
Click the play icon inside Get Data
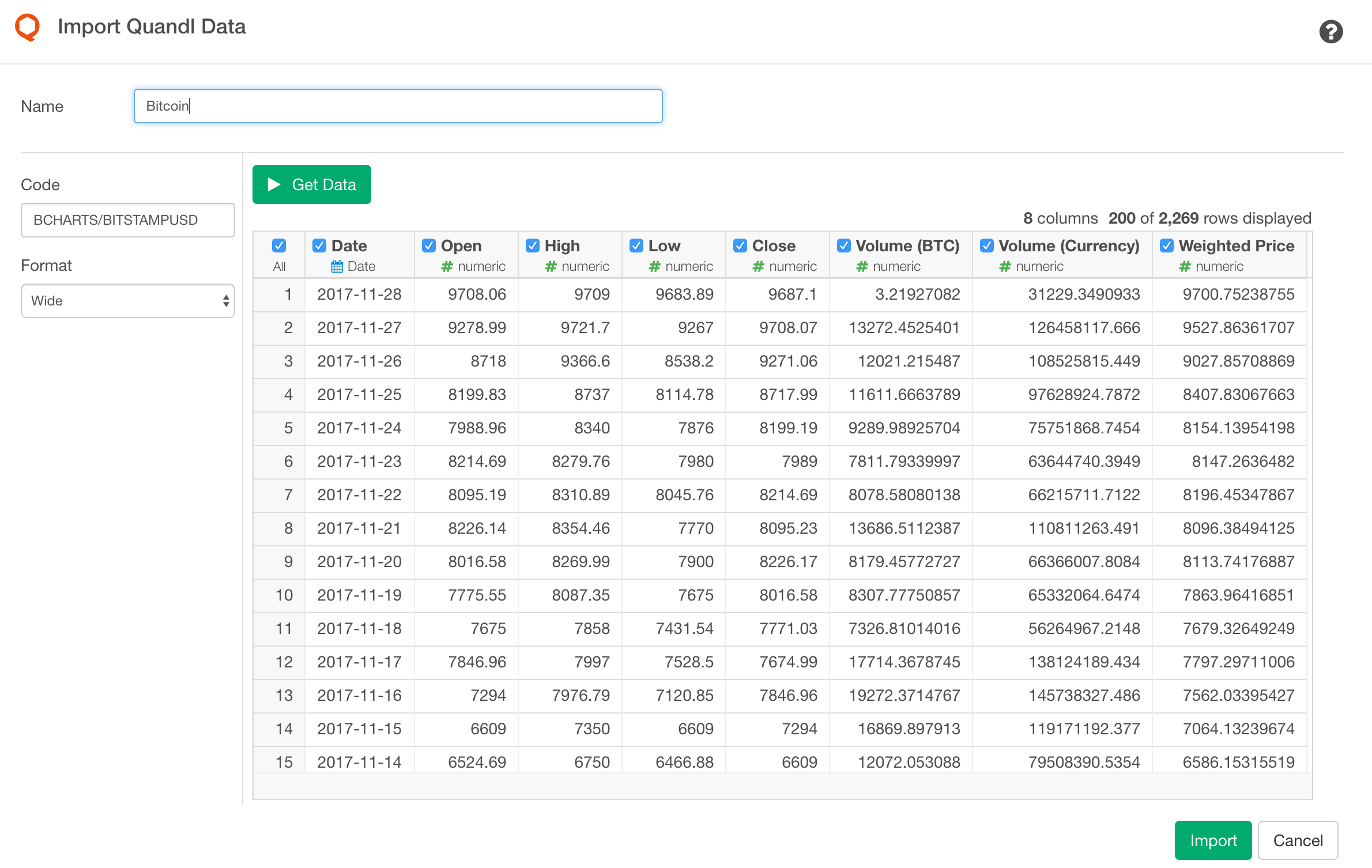[274, 184]
